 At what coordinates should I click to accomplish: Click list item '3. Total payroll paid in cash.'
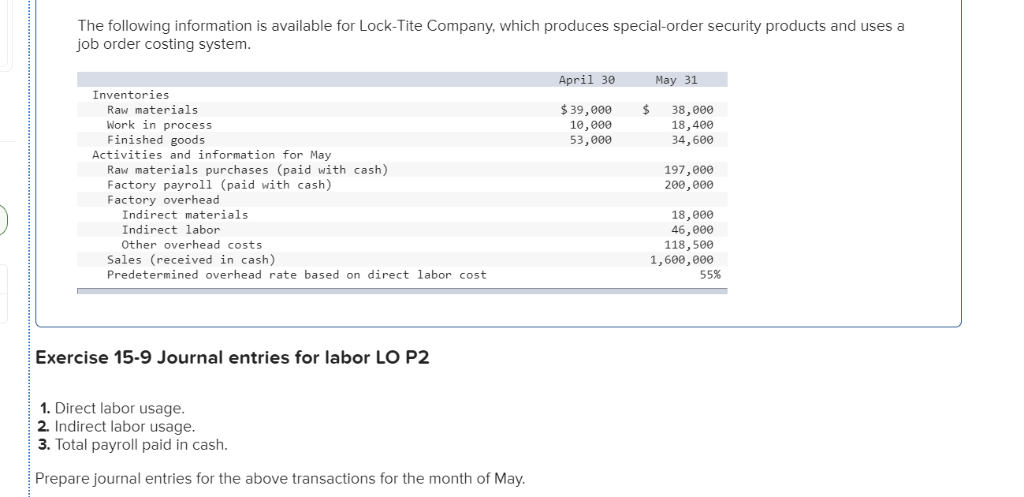click(x=133, y=445)
